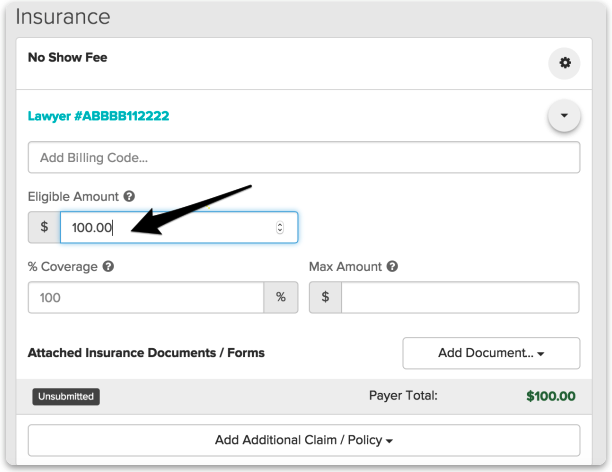Open the No Show Fee gear settings
This screenshot has height=472, width=612.
[x=564, y=63]
